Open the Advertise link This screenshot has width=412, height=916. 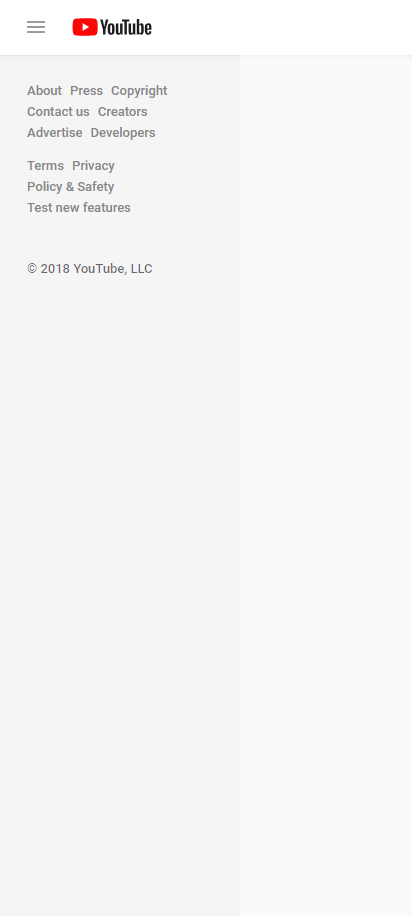55,133
